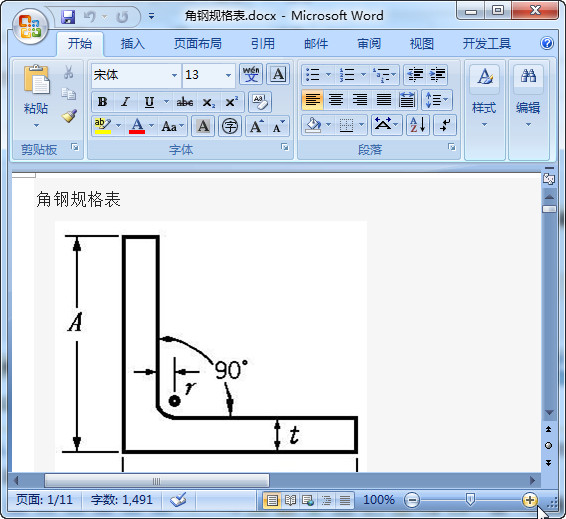Open the 邮件 tab
The image size is (566, 519).
(x=316, y=44)
